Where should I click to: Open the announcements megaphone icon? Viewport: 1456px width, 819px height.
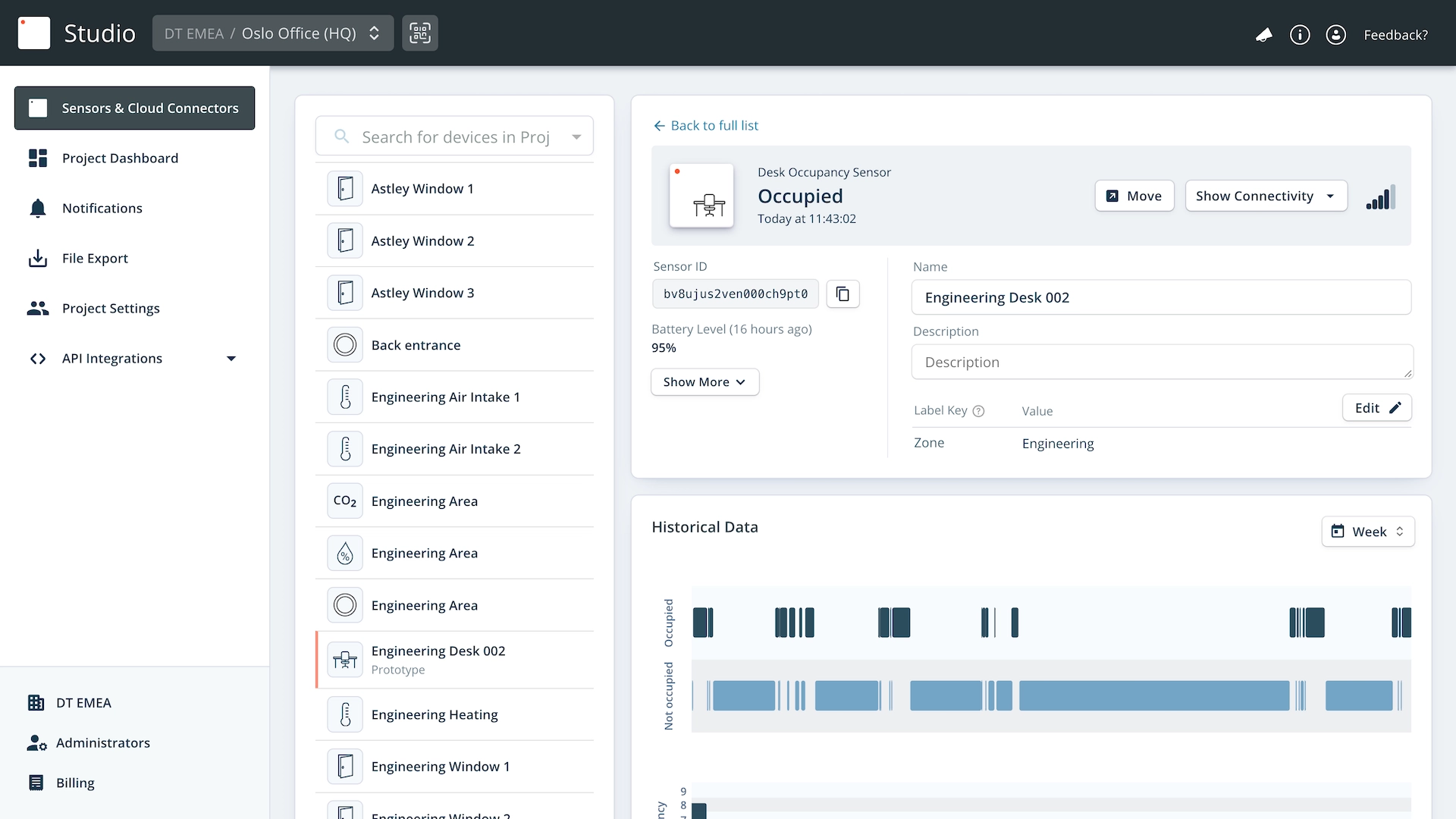tap(1263, 35)
